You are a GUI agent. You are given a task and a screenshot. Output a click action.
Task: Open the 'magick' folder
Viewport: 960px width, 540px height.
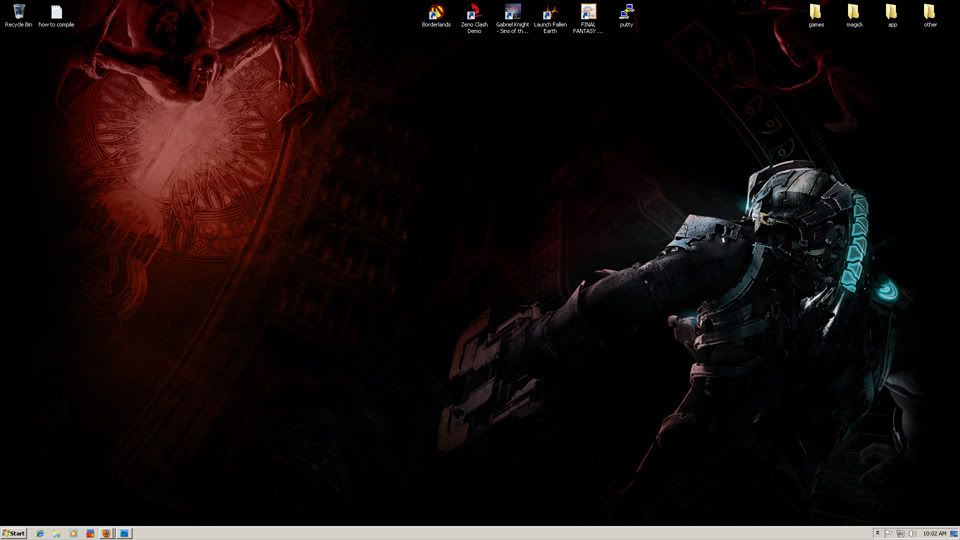click(854, 13)
